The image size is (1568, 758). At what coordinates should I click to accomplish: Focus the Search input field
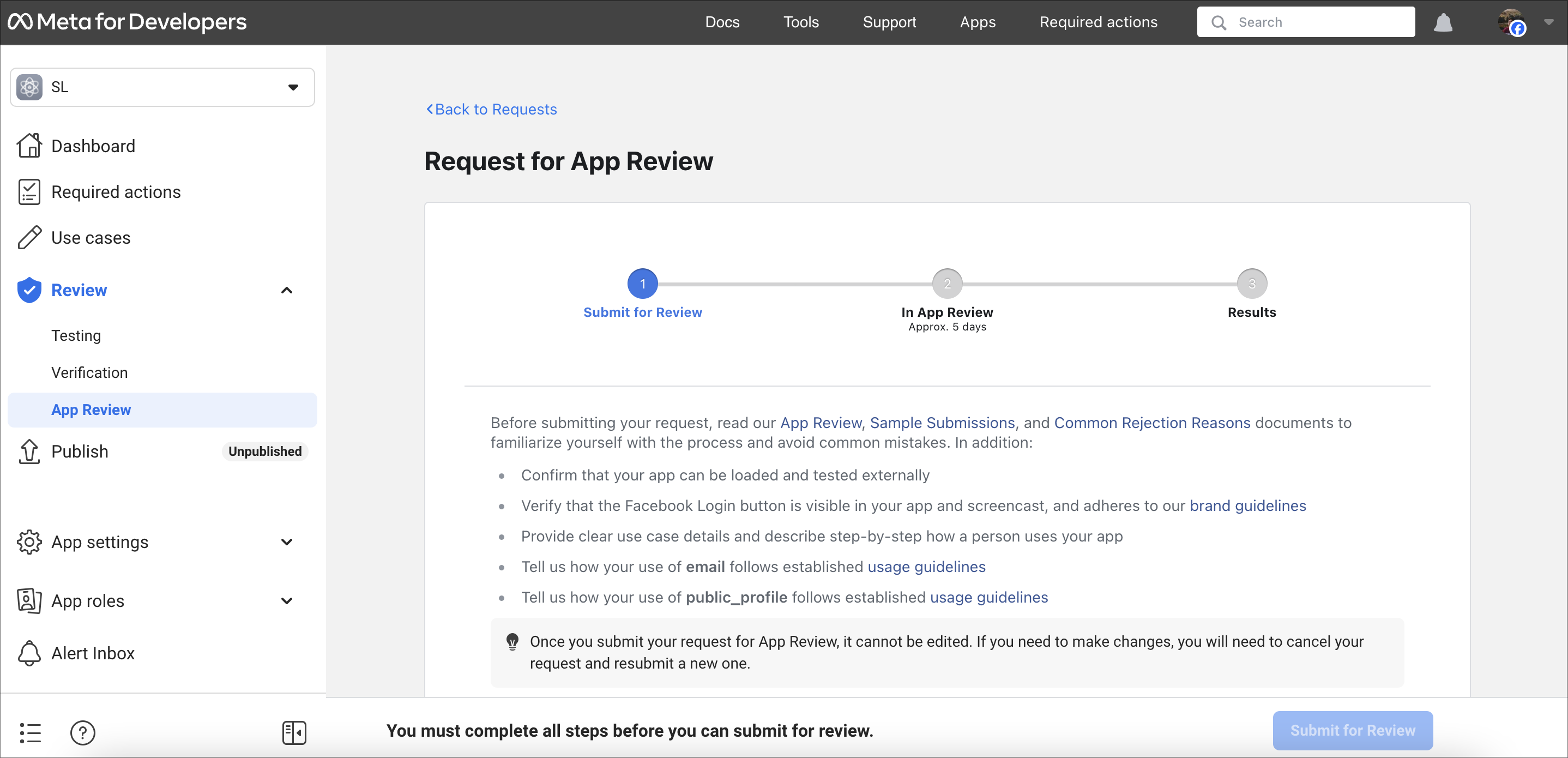(1306, 22)
